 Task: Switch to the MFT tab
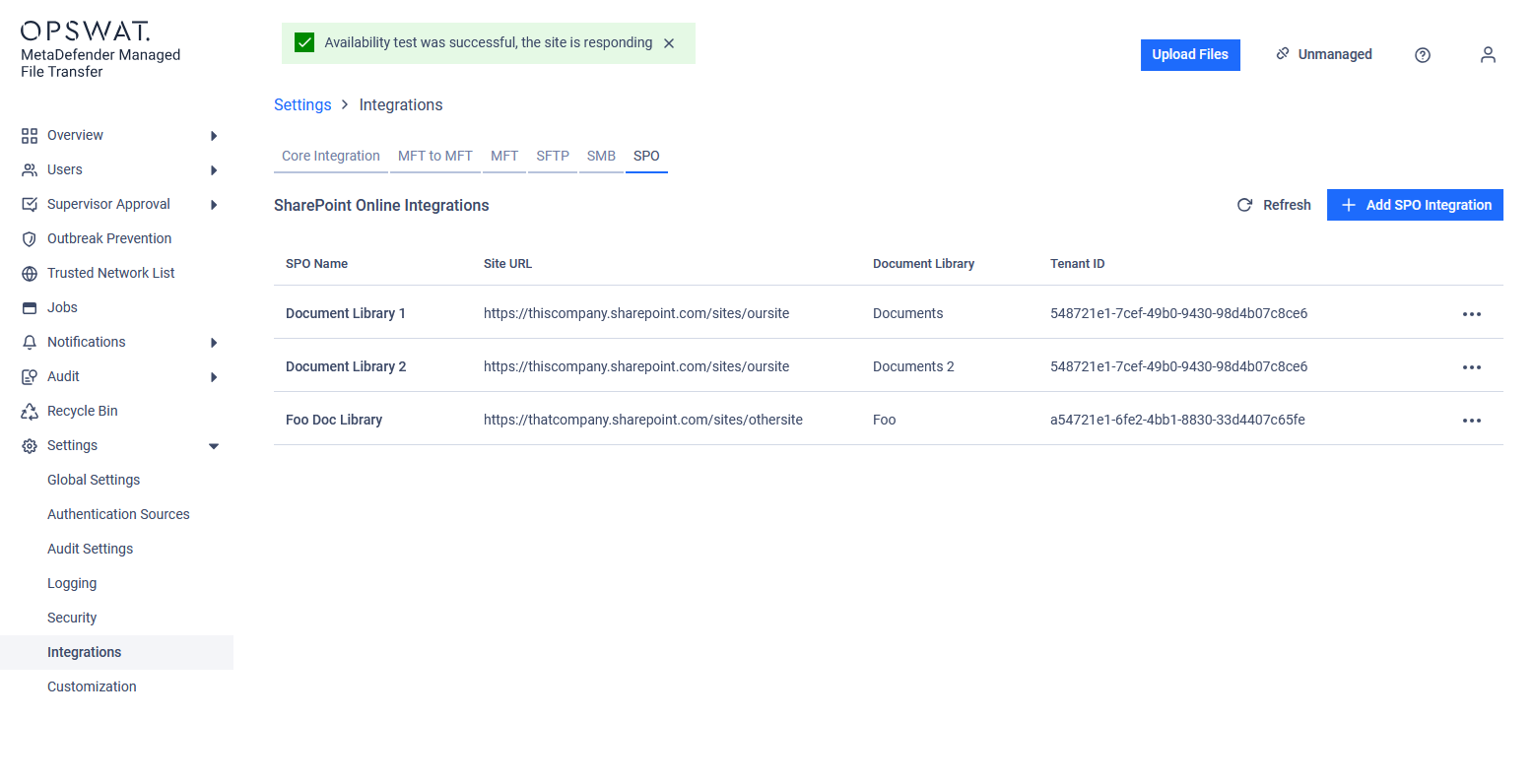click(504, 156)
